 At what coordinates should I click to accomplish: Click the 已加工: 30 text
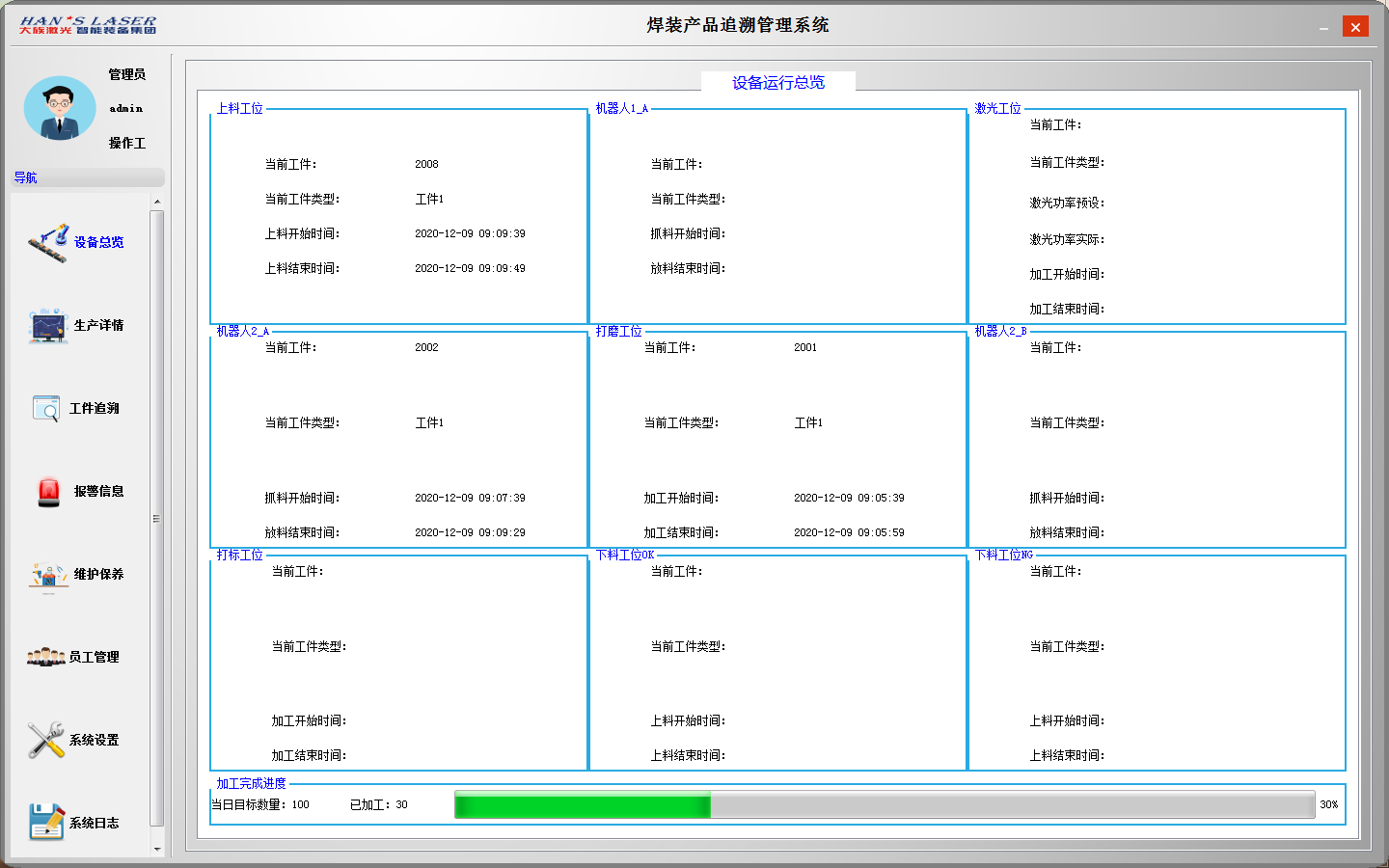pyautogui.click(x=379, y=805)
